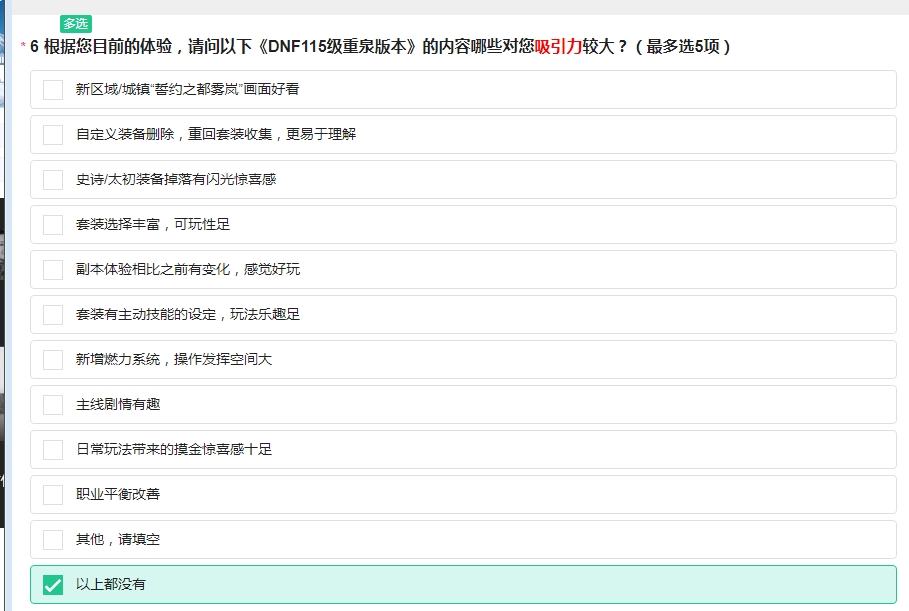
Task: Tick the checkbox for 套装有主动技能的设定，玩法乐趣足
Action: (x=53, y=315)
